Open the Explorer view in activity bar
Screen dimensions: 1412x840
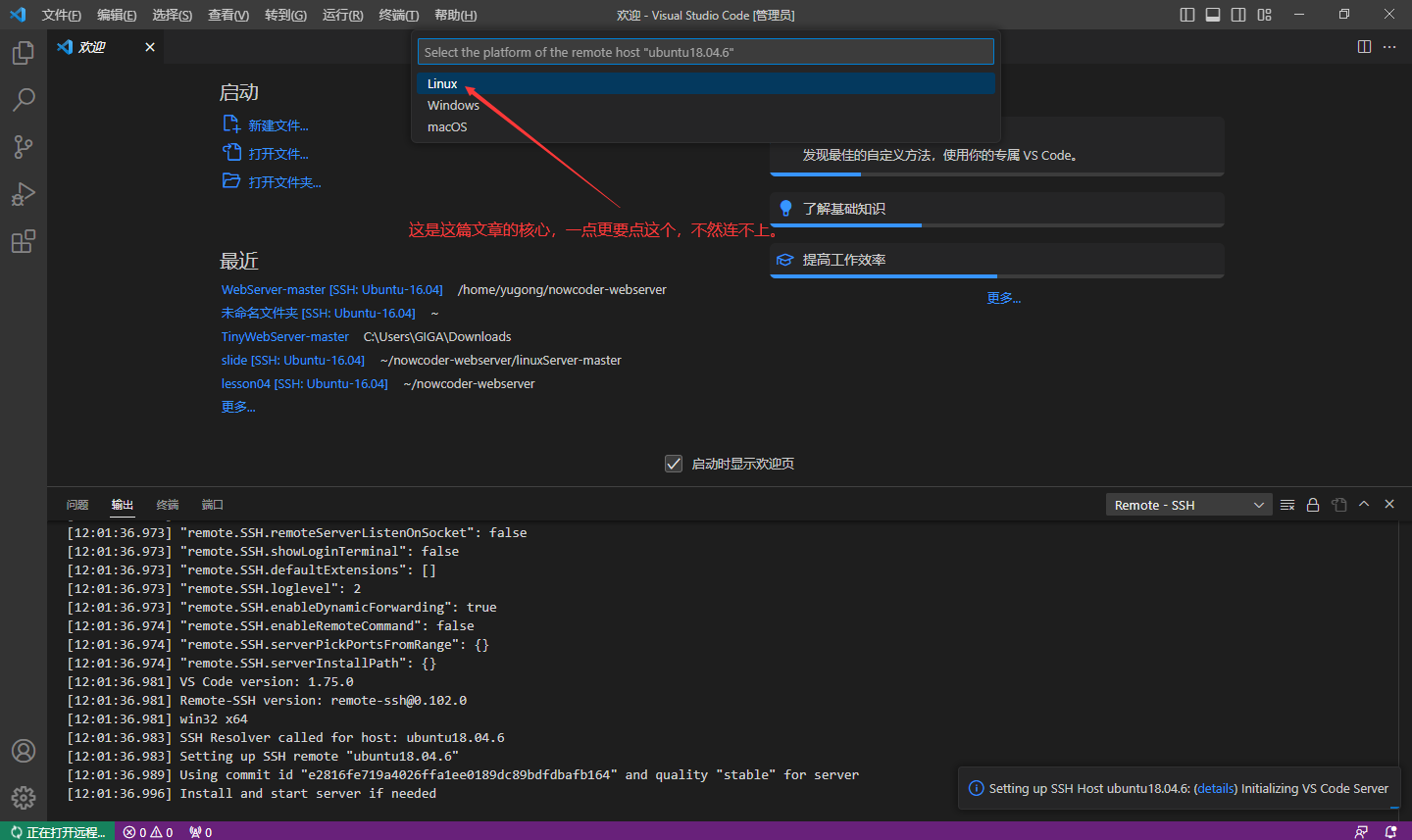pyautogui.click(x=24, y=52)
